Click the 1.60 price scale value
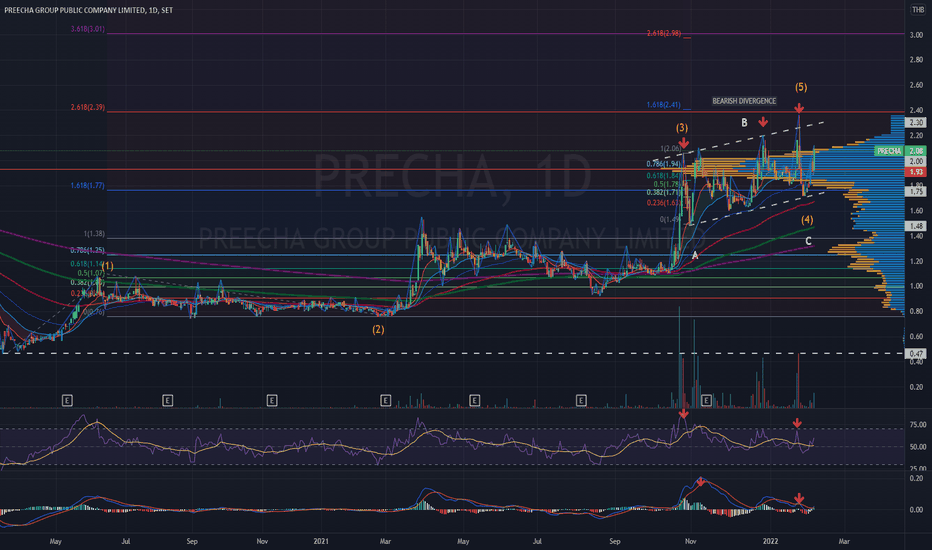932x550 pixels. pos(916,210)
